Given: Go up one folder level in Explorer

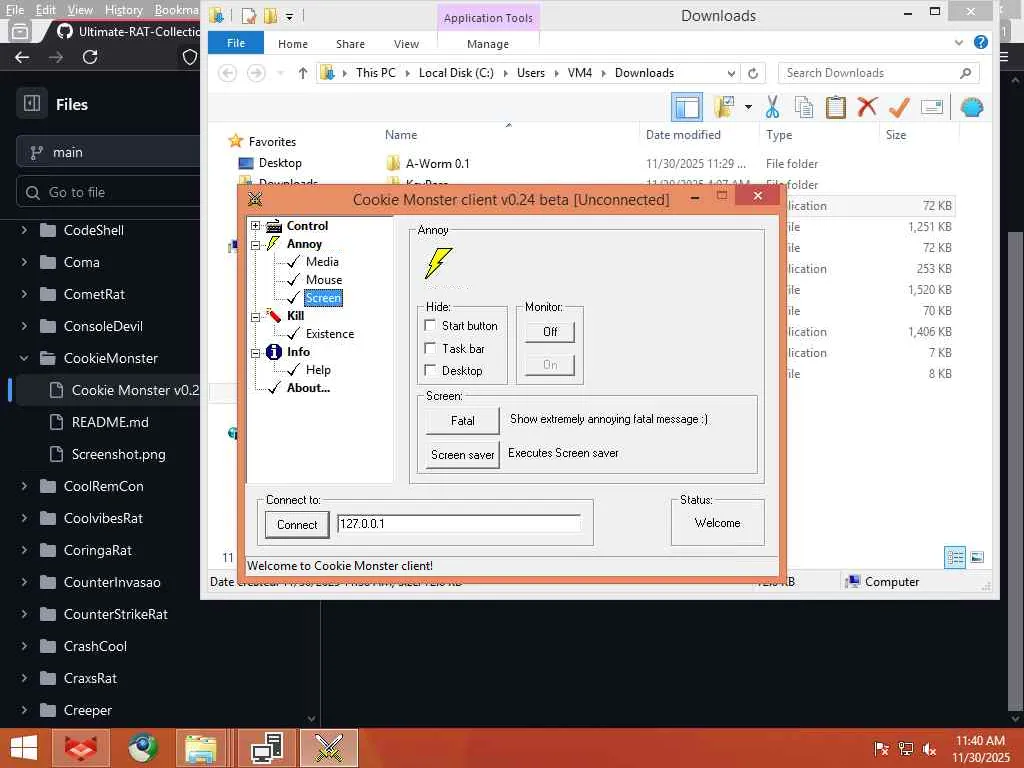Looking at the screenshot, I should (x=302, y=73).
